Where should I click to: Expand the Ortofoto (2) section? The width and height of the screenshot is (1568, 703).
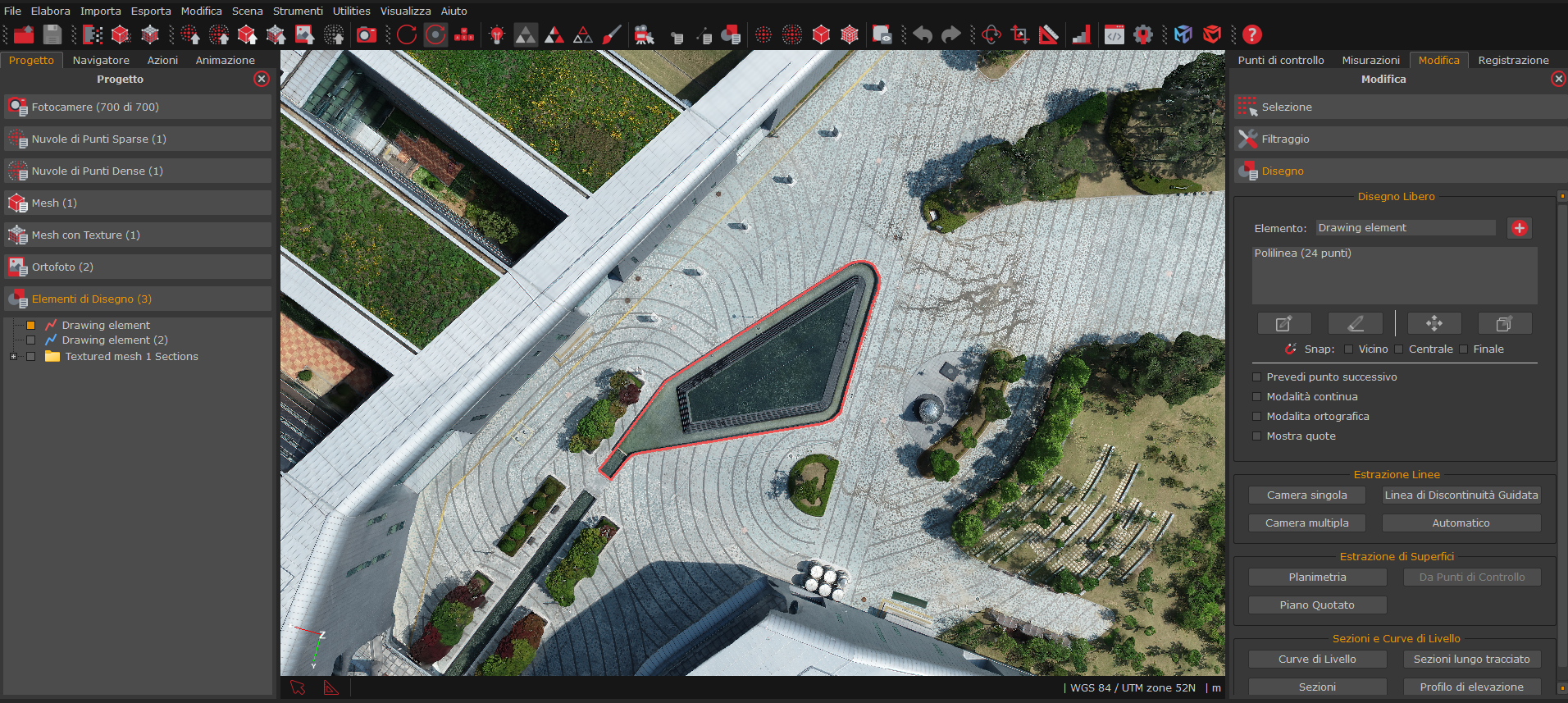click(138, 267)
